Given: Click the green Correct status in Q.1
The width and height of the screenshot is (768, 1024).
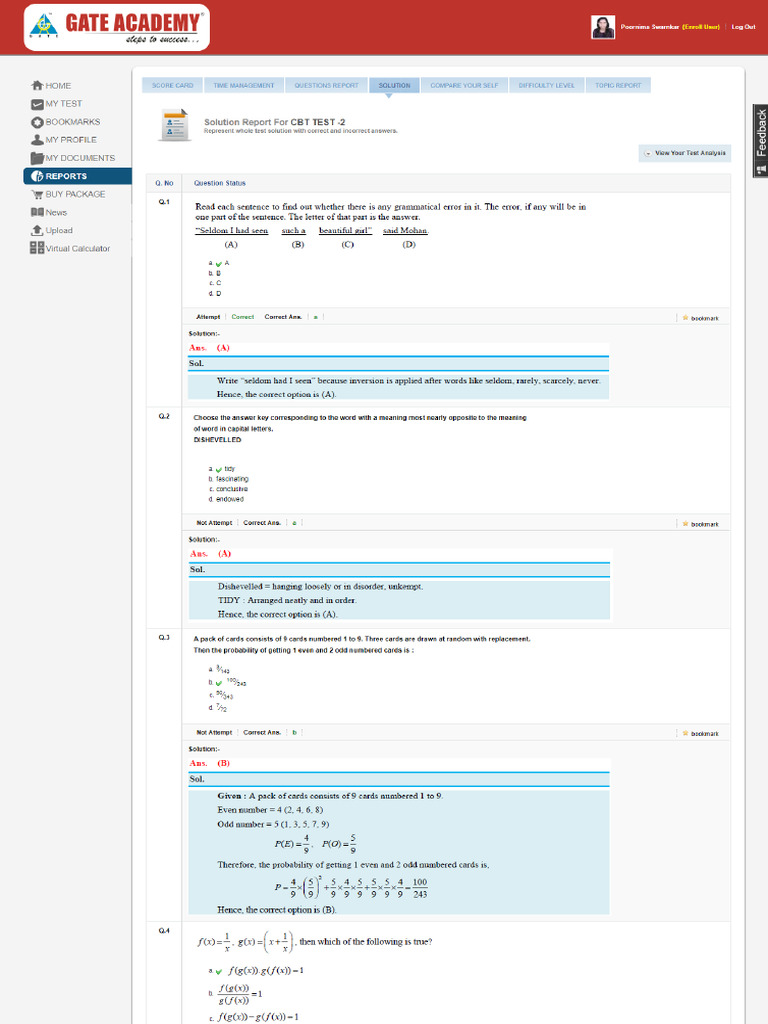Looking at the screenshot, I should (242, 317).
